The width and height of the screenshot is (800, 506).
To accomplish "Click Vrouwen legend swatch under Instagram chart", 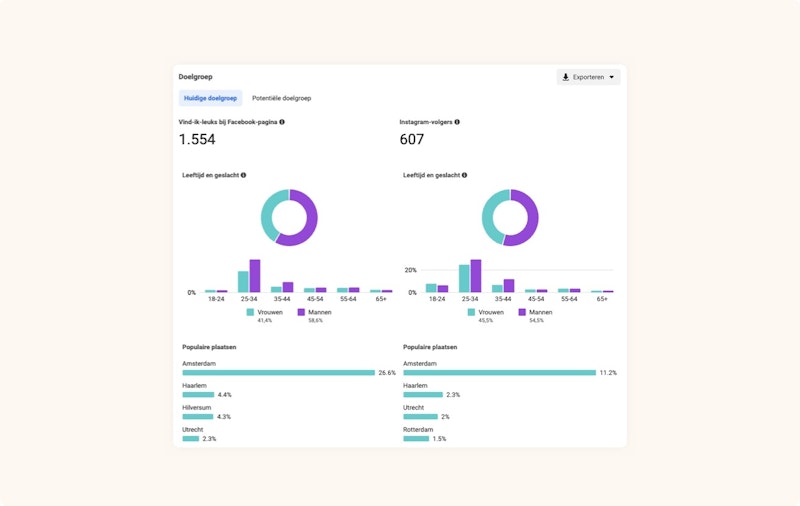I will tap(471, 312).
